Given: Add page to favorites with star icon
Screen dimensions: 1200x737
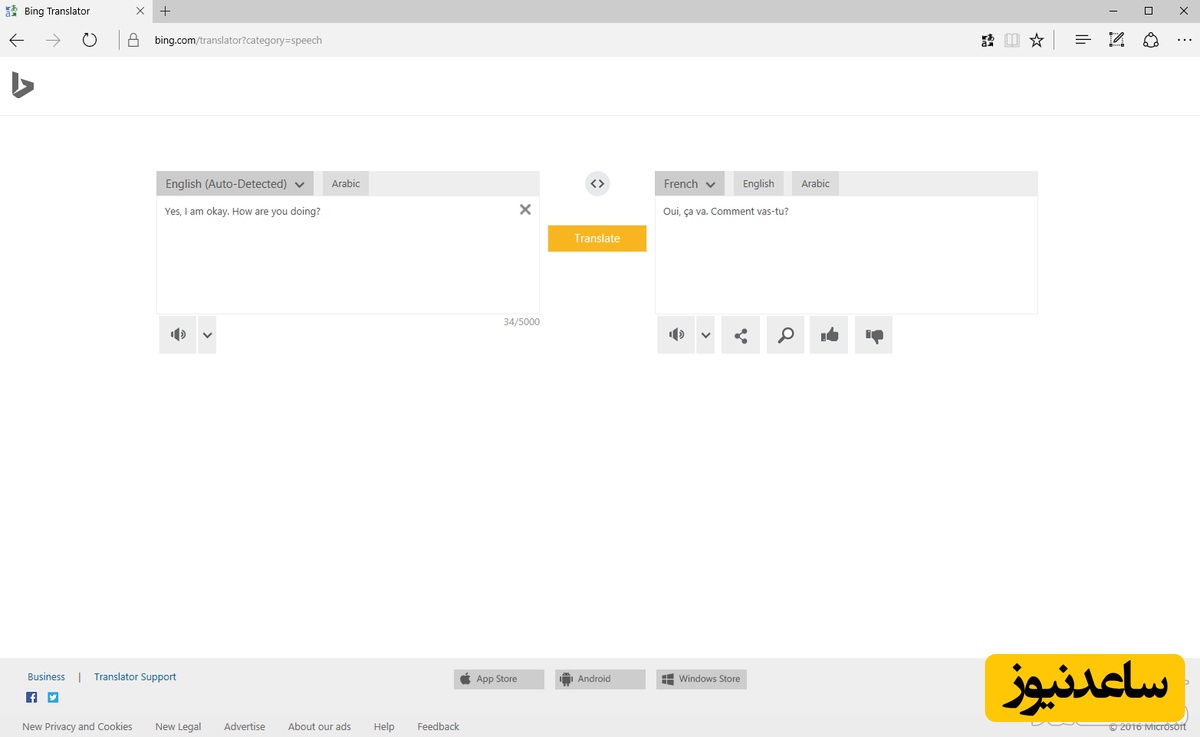Looking at the screenshot, I should pyautogui.click(x=1037, y=40).
